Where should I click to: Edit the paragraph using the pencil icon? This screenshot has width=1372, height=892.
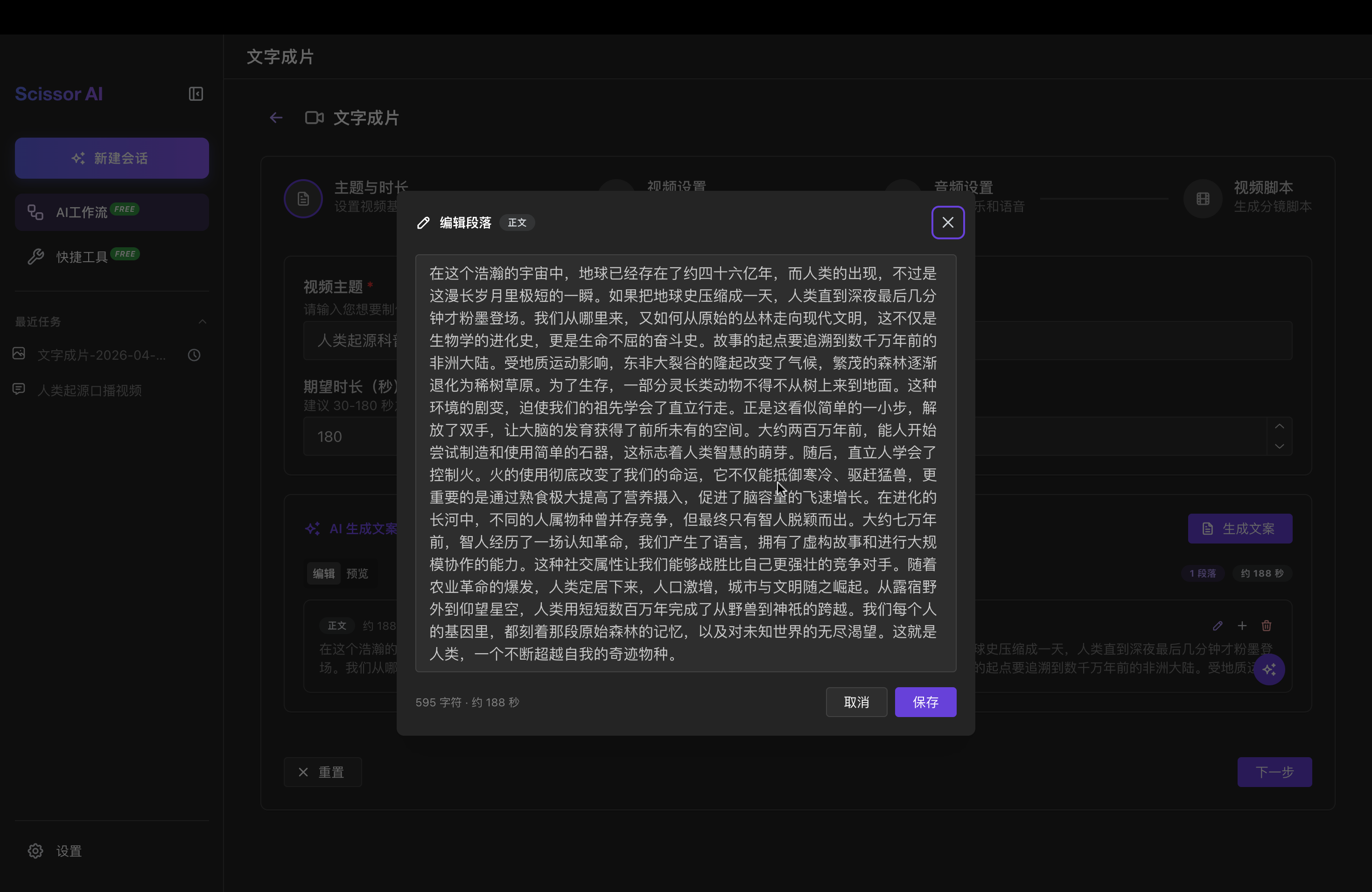[x=1218, y=625]
